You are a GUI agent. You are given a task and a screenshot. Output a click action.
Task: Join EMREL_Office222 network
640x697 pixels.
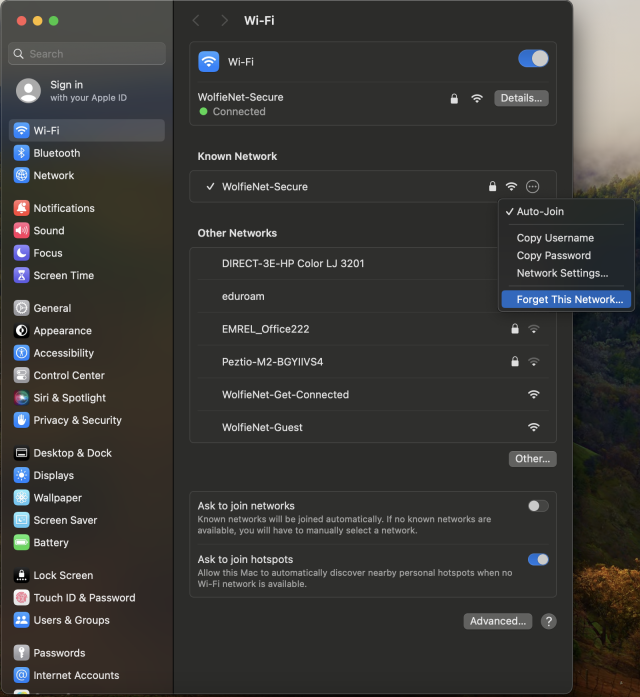(373, 329)
